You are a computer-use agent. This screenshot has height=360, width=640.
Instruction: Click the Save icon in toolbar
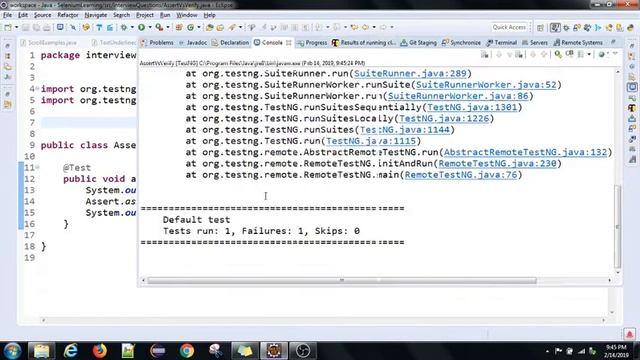pyautogui.click(x=25, y=27)
